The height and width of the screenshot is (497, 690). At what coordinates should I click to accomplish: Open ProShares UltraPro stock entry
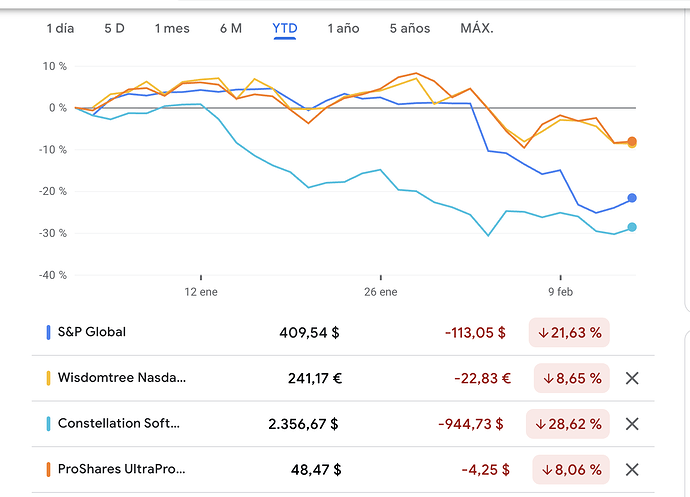(121, 469)
